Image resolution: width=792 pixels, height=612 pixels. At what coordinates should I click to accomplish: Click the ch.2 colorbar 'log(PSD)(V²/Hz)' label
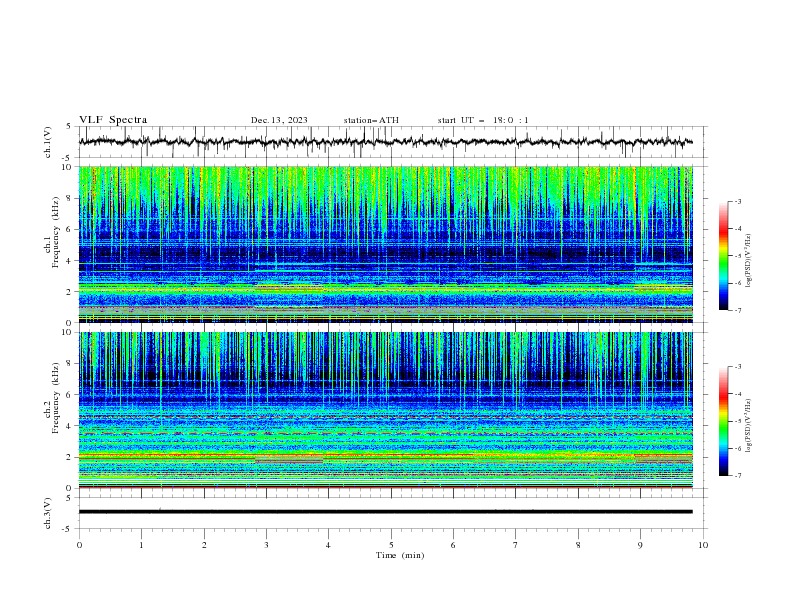click(x=748, y=425)
